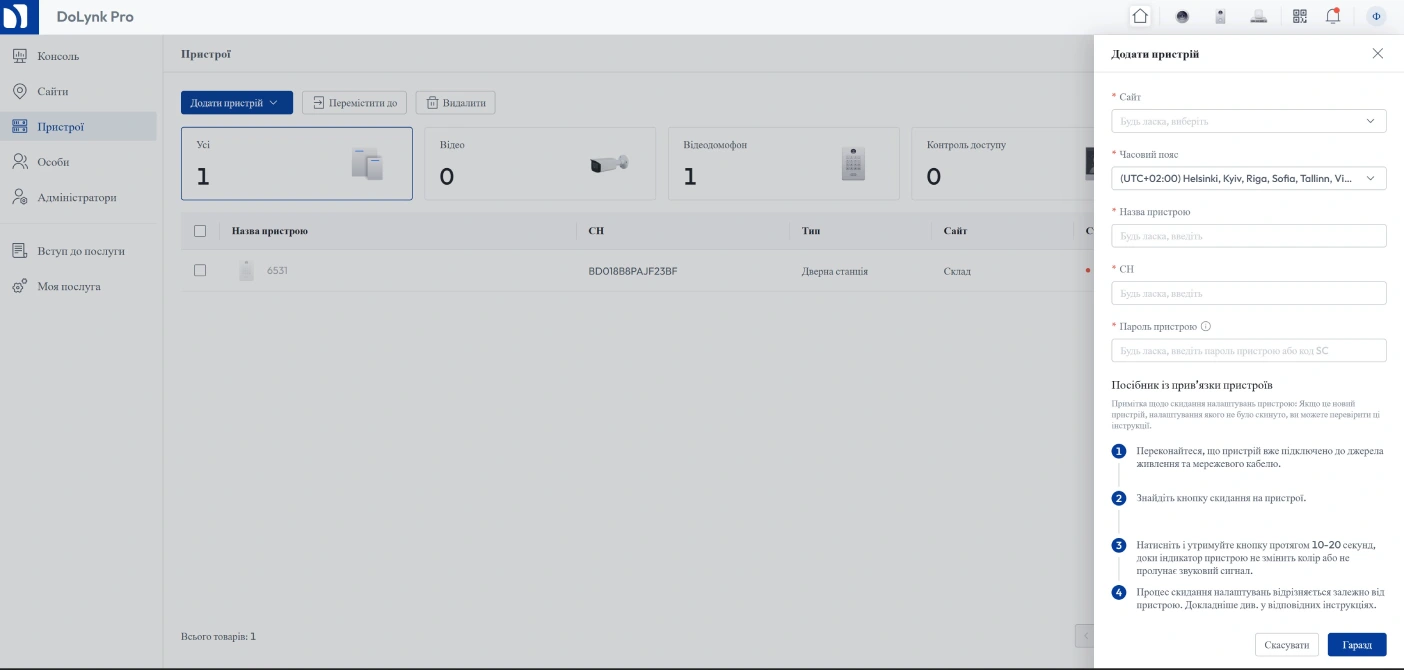Click the Гаразд button
The image size is (1404, 670).
click(1356, 645)
